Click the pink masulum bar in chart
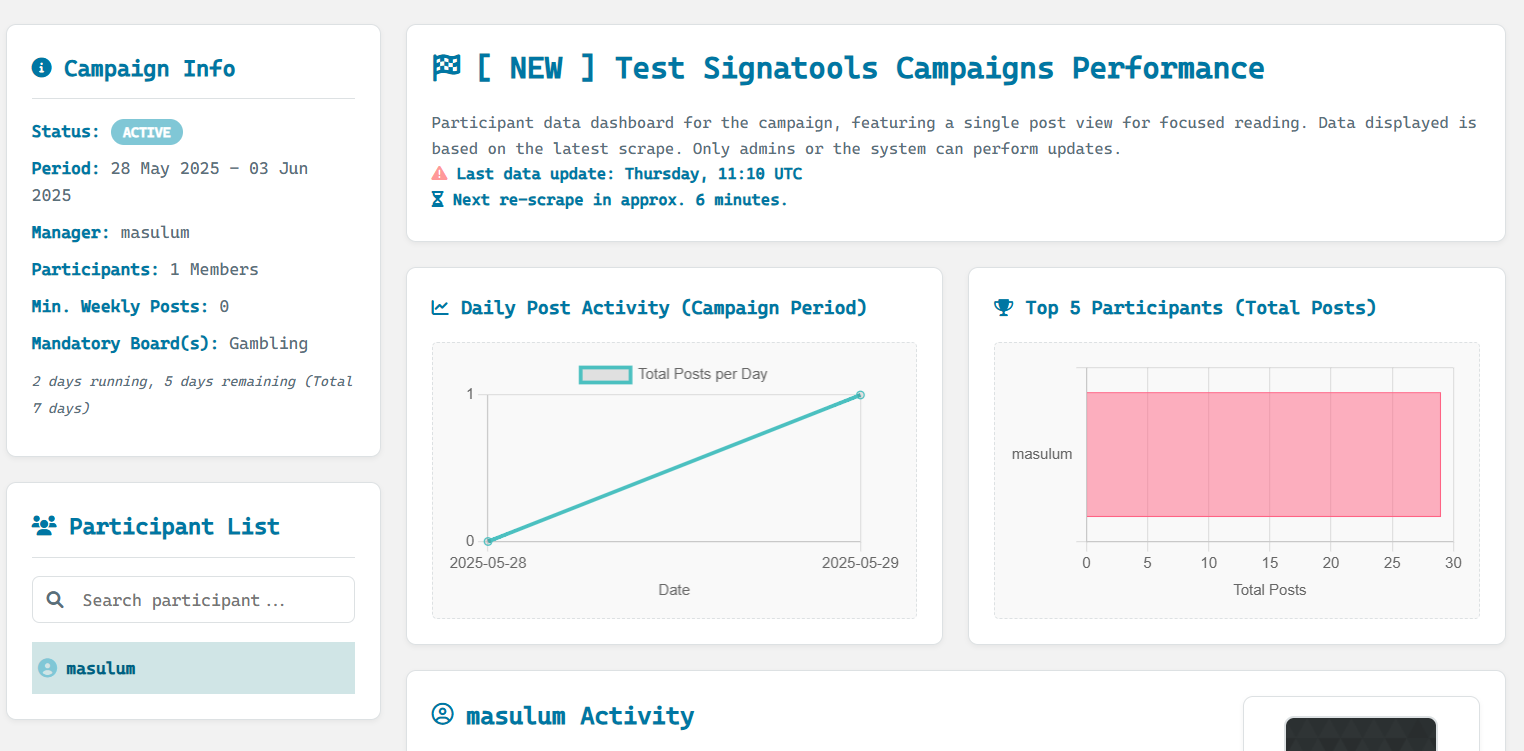Image resolution: width=1524 pixels, height=751 pixels. tap(1263, 454)
